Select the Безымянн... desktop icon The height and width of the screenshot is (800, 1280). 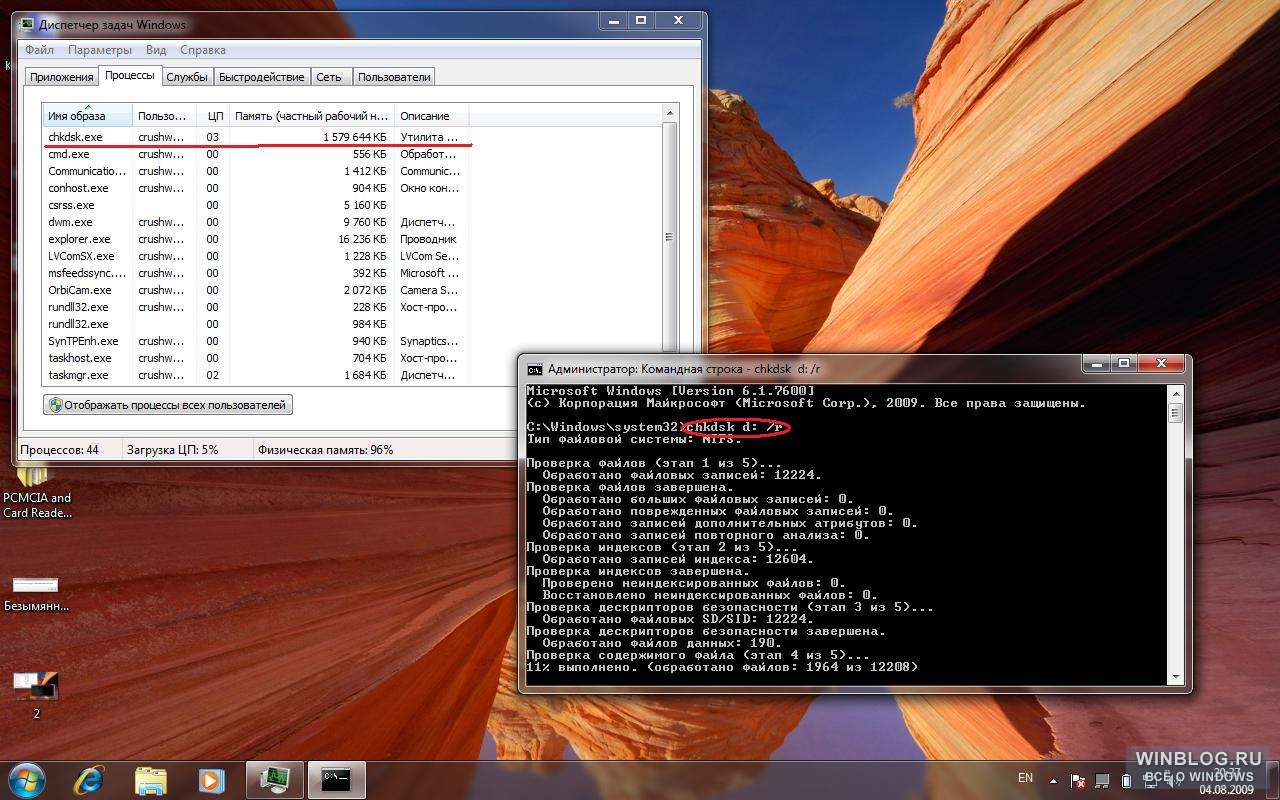coord(36,593)
